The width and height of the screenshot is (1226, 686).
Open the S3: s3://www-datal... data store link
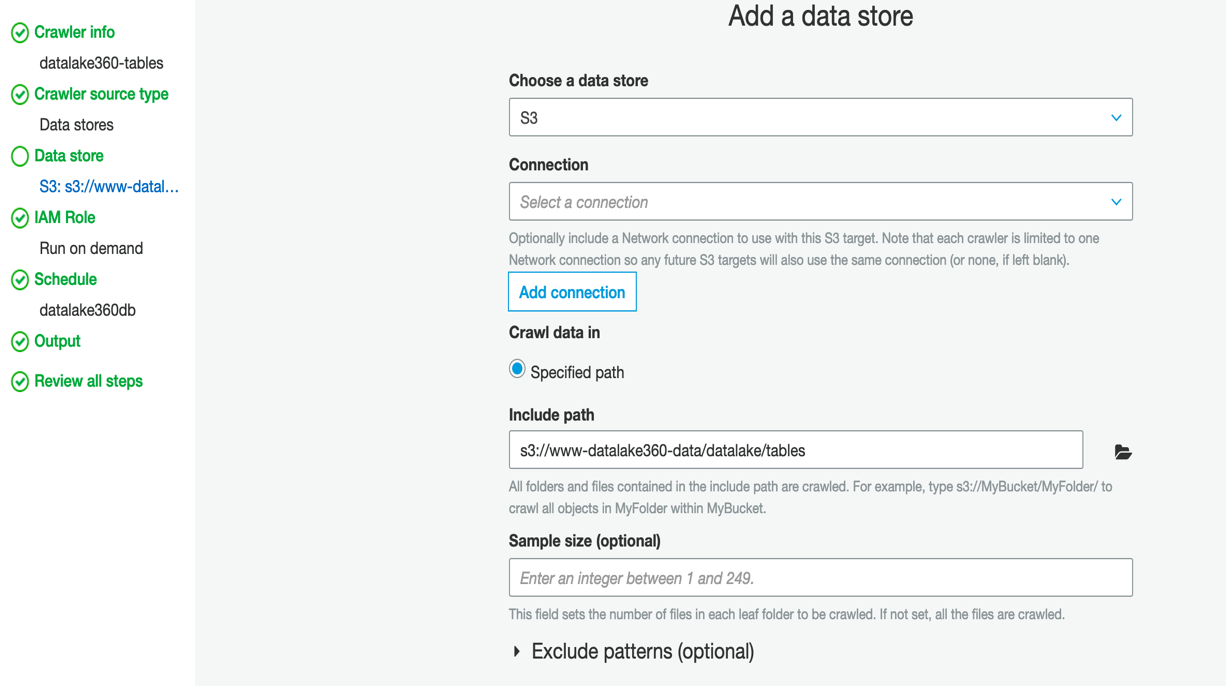[x=109, y=187]
